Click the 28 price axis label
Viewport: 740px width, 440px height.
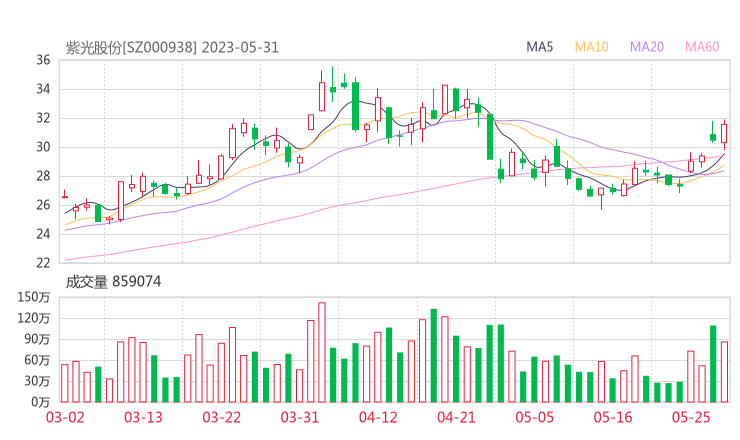43,176
